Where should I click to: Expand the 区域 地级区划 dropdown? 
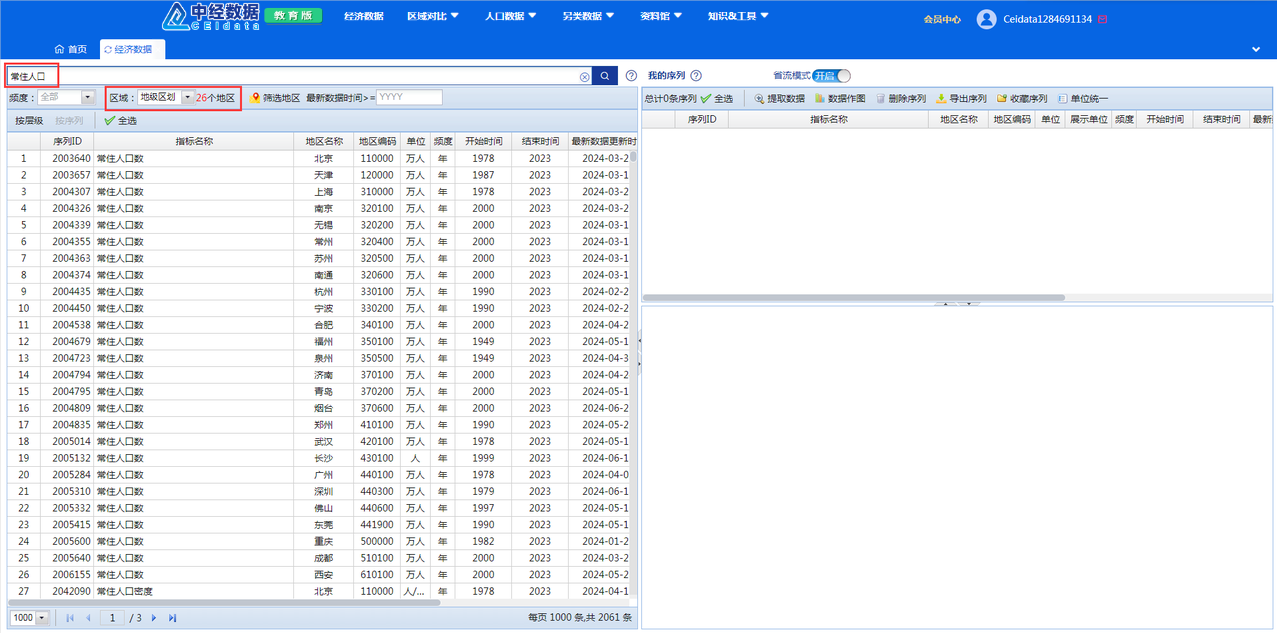(x=187, y=98)
